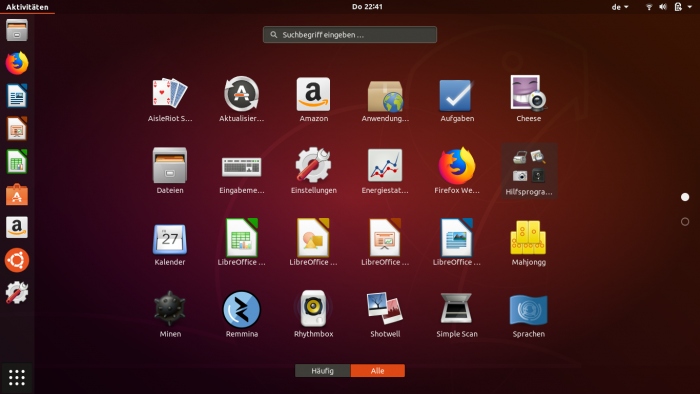The width and height of the screenshot is (700, 394).
Task: Launch the Rhythmbox music player
Action: coord(313,315)
